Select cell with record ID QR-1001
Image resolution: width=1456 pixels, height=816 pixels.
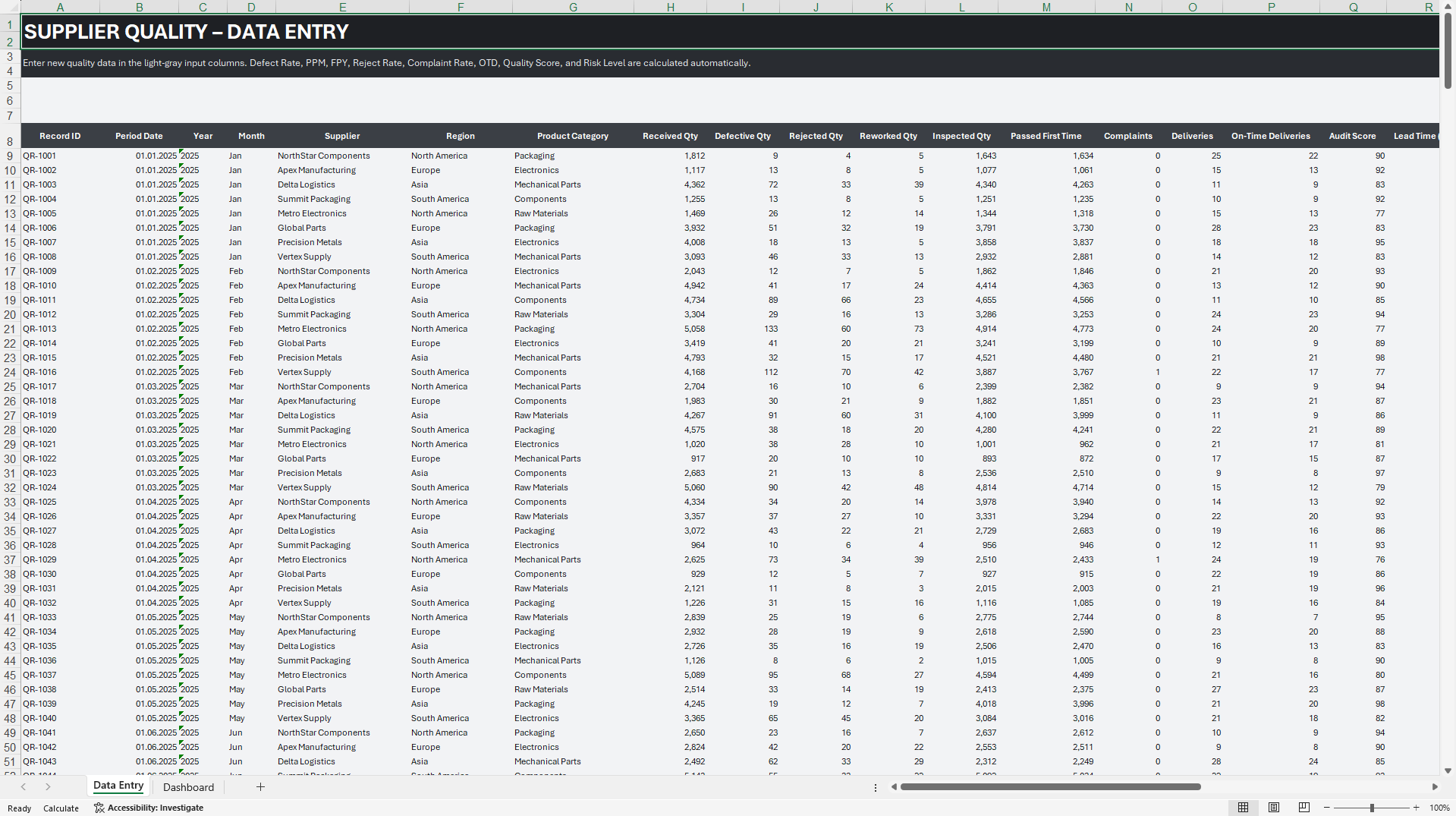[x=60, y=156]
